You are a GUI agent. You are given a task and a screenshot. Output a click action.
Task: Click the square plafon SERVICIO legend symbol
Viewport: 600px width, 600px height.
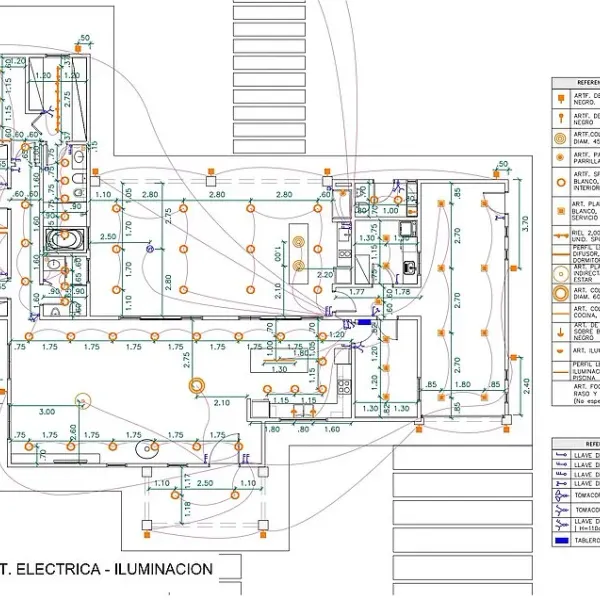click(561, 211)
